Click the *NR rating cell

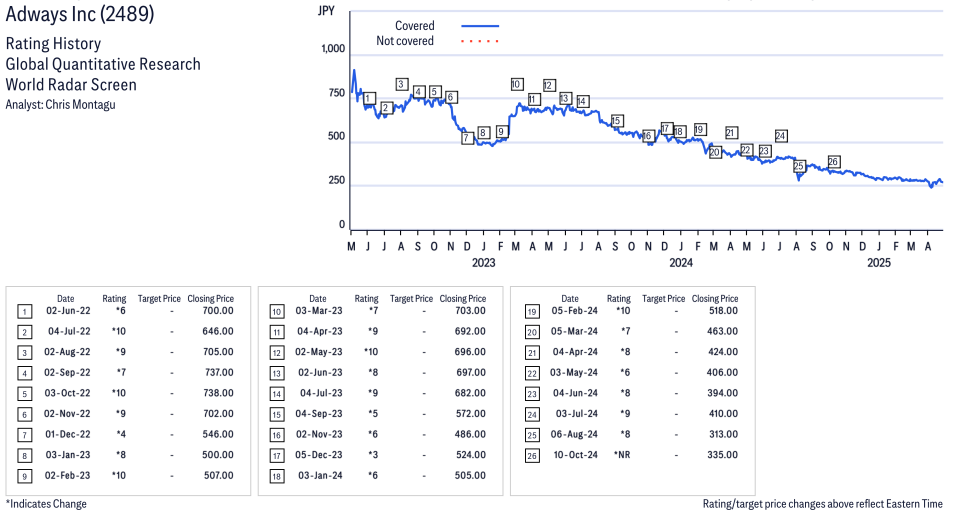622,455
